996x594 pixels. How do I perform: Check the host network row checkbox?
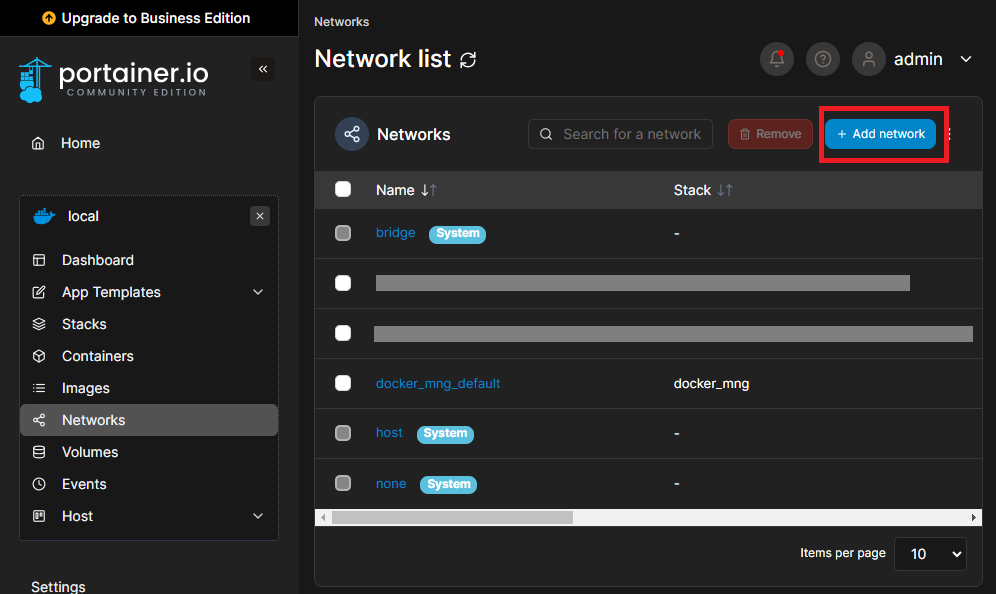343,433
